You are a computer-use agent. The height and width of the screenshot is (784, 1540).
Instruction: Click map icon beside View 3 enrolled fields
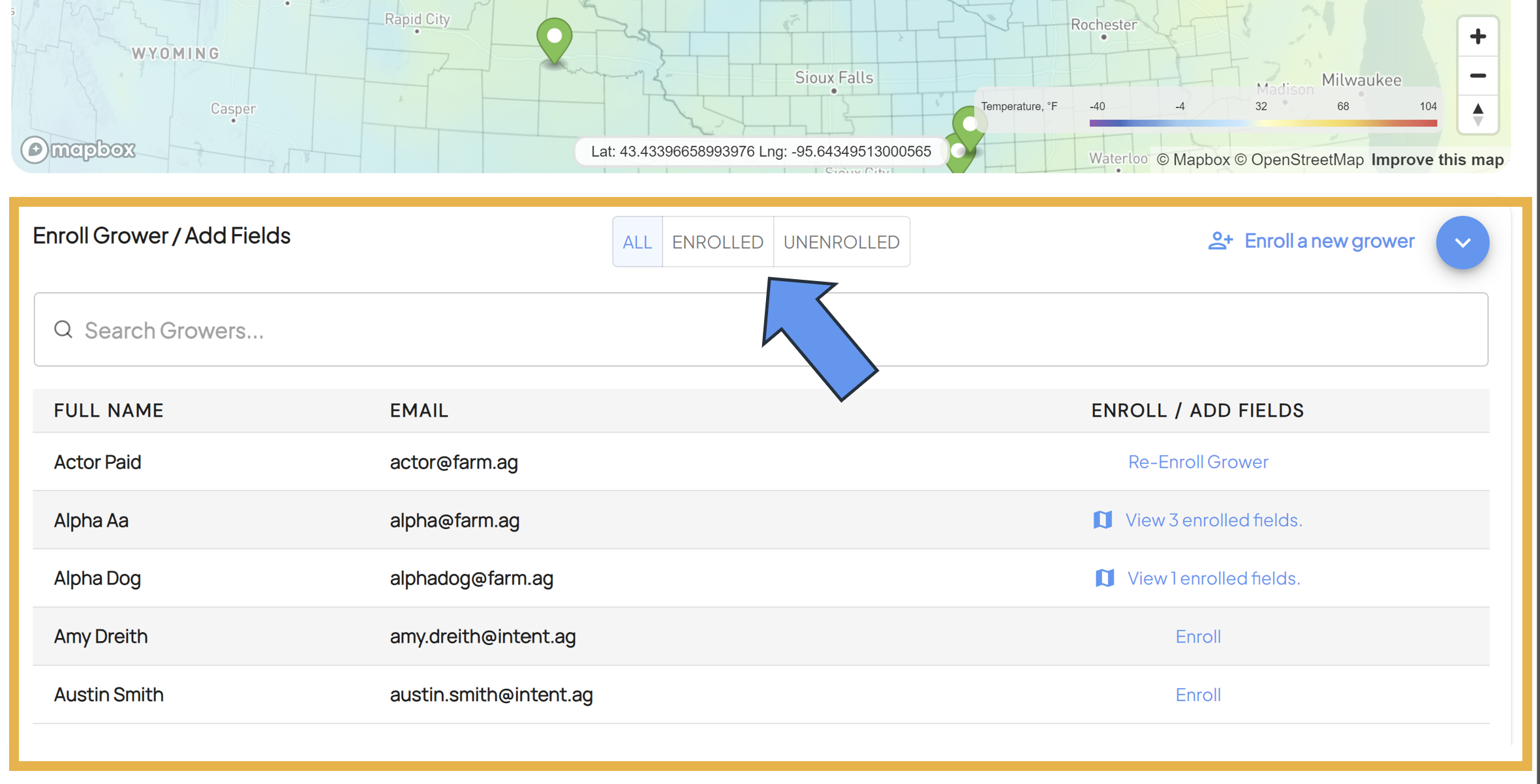(1103, 520)
